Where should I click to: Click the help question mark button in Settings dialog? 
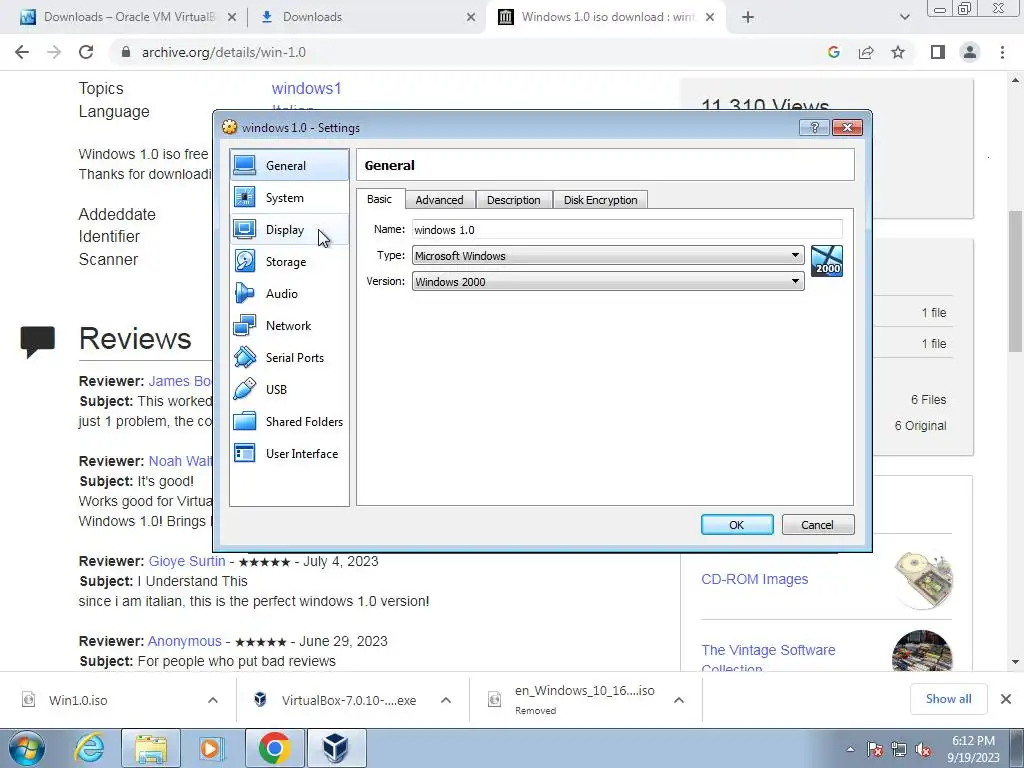tap(814, 127)
